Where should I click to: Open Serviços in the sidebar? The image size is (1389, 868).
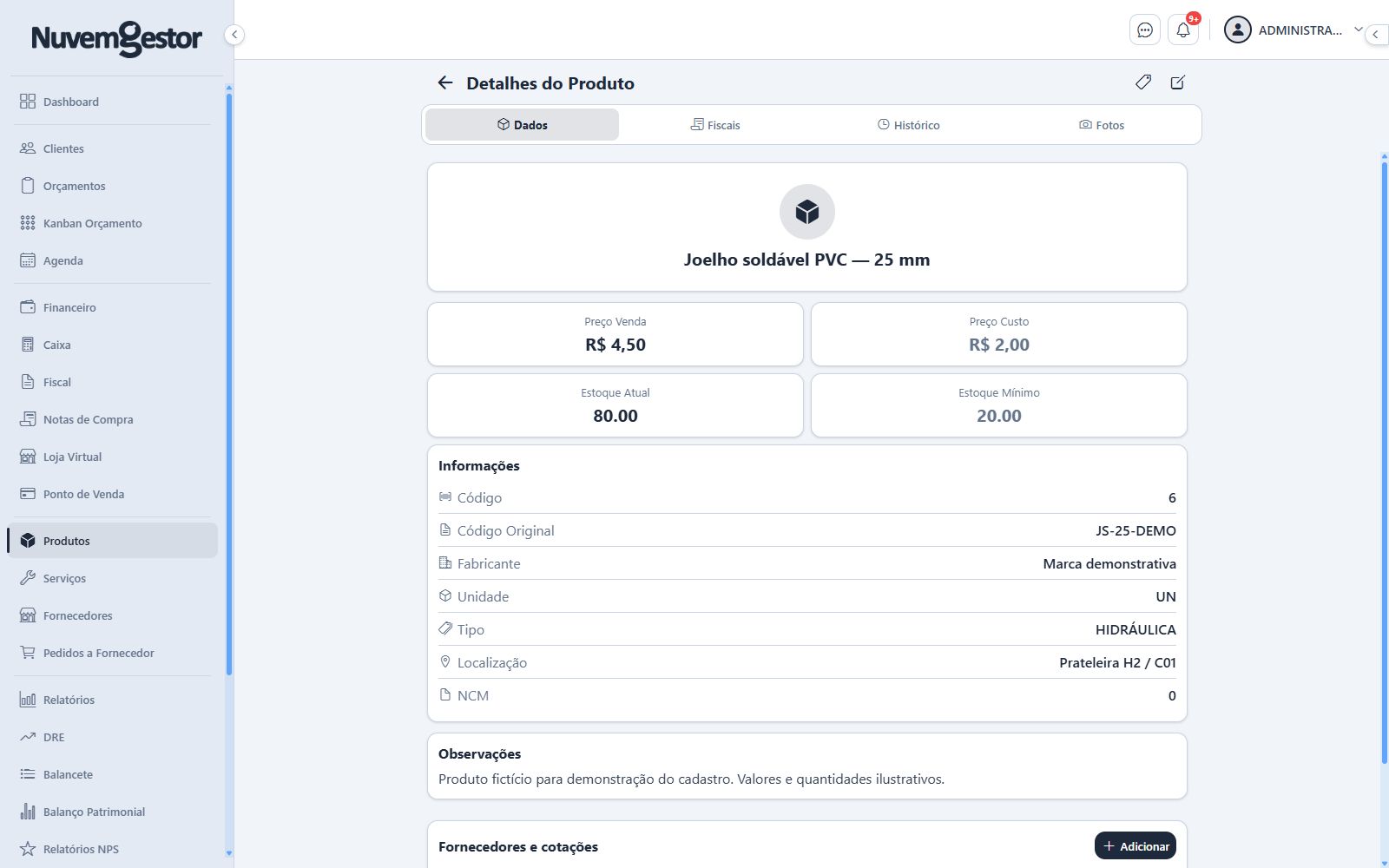[x=112, y=578]
